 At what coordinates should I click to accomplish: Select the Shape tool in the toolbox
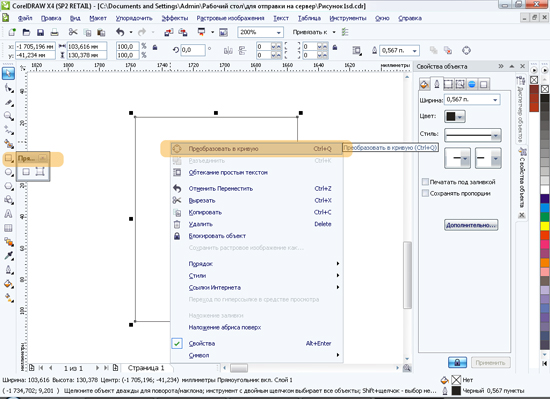9,88
